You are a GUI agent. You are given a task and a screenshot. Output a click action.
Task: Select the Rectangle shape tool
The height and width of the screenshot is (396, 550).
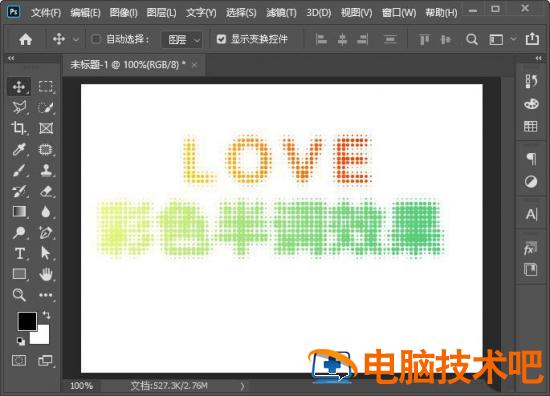[19, 274]
